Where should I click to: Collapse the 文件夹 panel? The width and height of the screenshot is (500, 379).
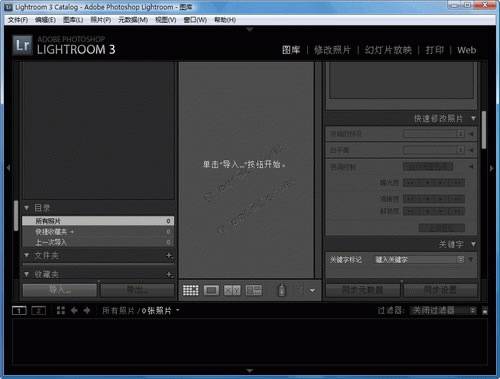(x=27, y=256)
